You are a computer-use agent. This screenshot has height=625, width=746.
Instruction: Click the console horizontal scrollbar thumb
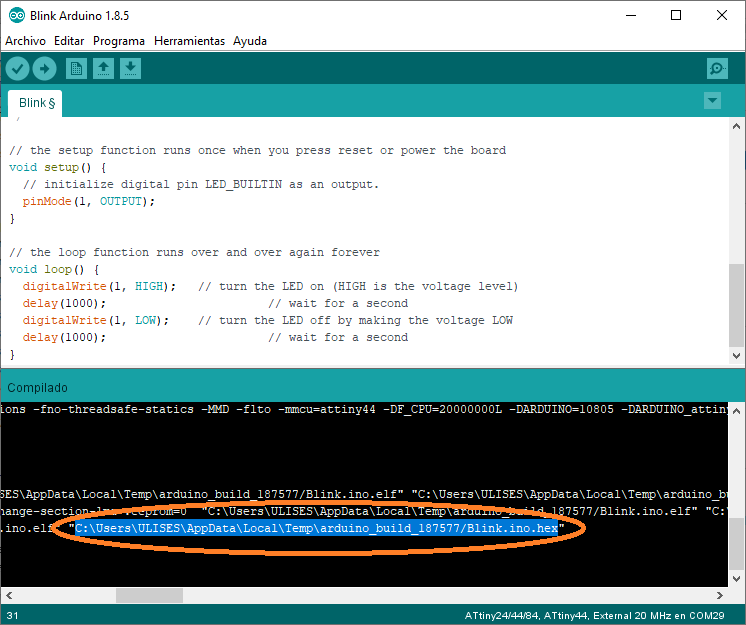pyautogui.click(x=149, y=595)
